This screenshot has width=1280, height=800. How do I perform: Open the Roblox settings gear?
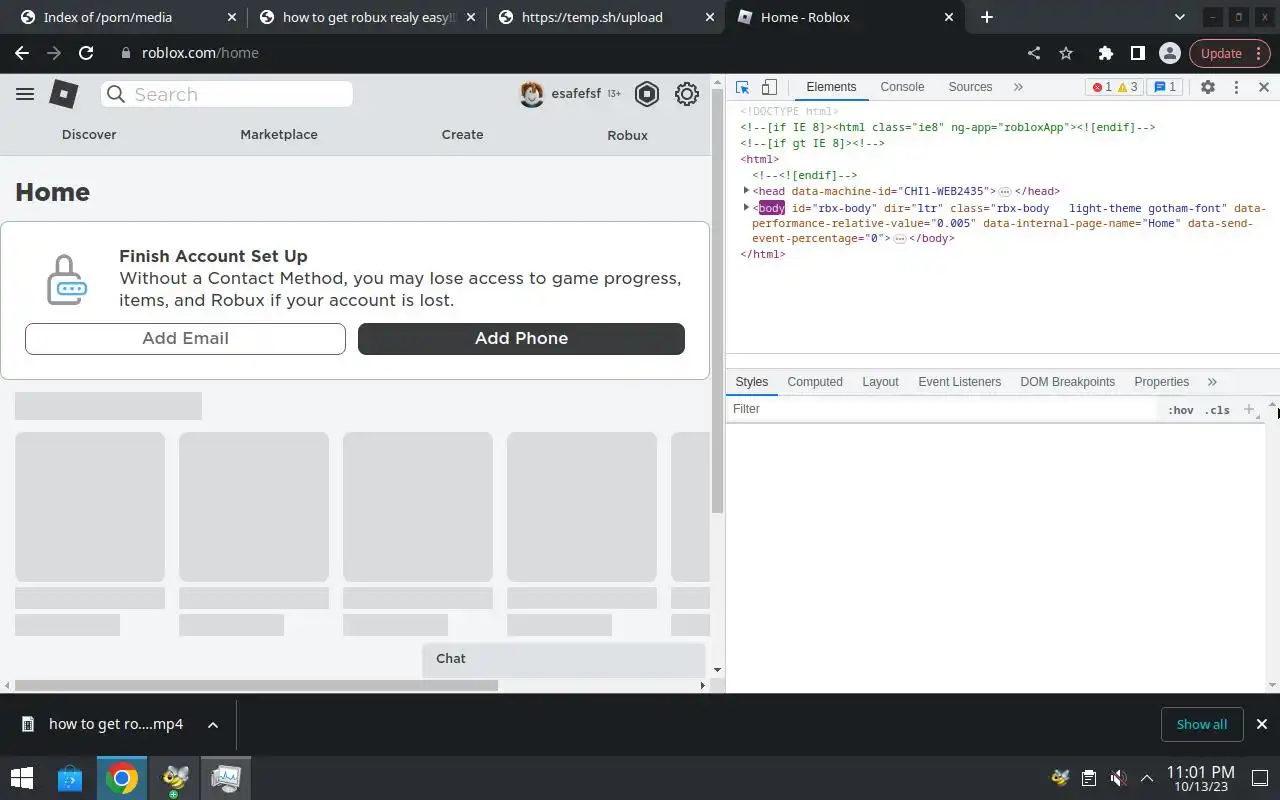pos(687,94)
